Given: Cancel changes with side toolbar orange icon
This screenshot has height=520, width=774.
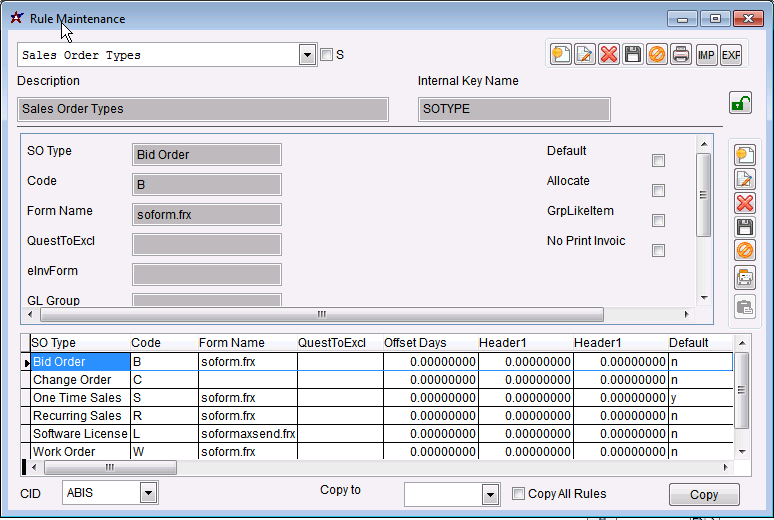Looking at the screenshot, I should click(745, 250).
